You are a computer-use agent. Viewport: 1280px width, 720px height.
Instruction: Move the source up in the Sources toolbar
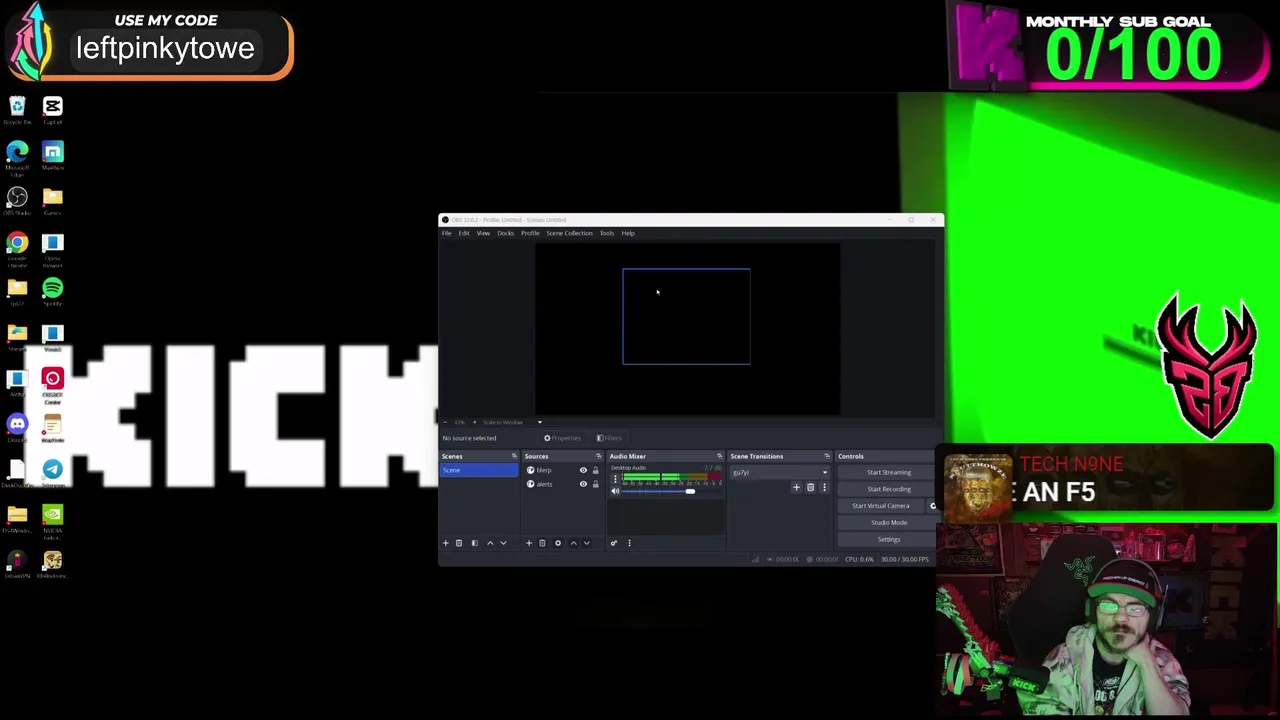click(573, 543)
